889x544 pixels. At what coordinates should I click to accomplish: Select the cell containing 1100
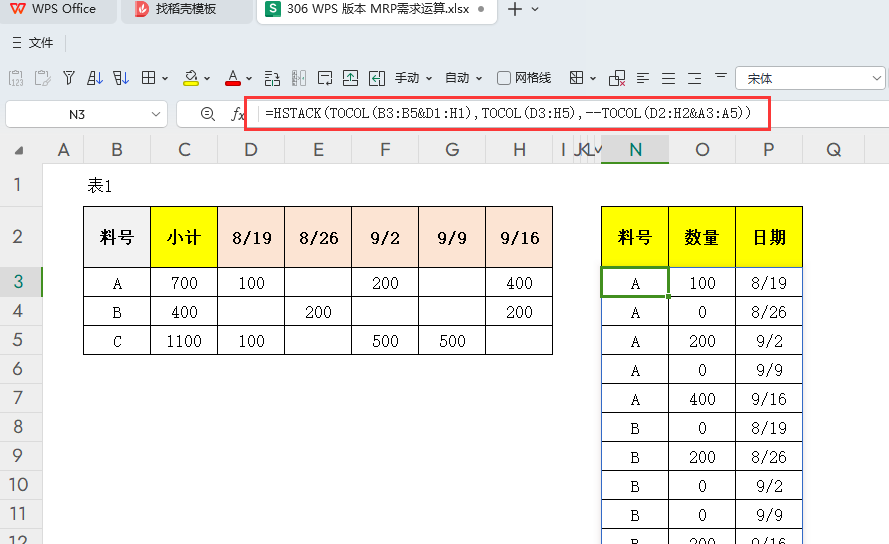point(184,340)
